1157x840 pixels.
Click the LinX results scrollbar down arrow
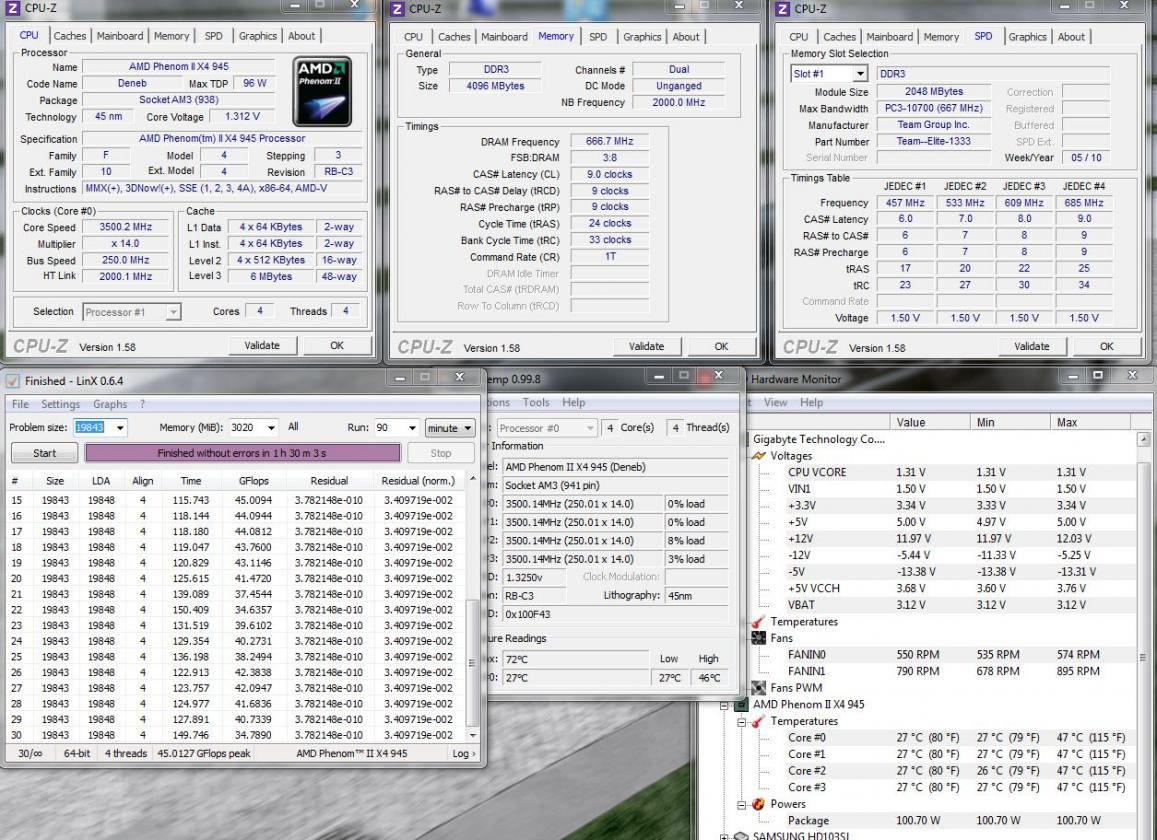[473, 735]
